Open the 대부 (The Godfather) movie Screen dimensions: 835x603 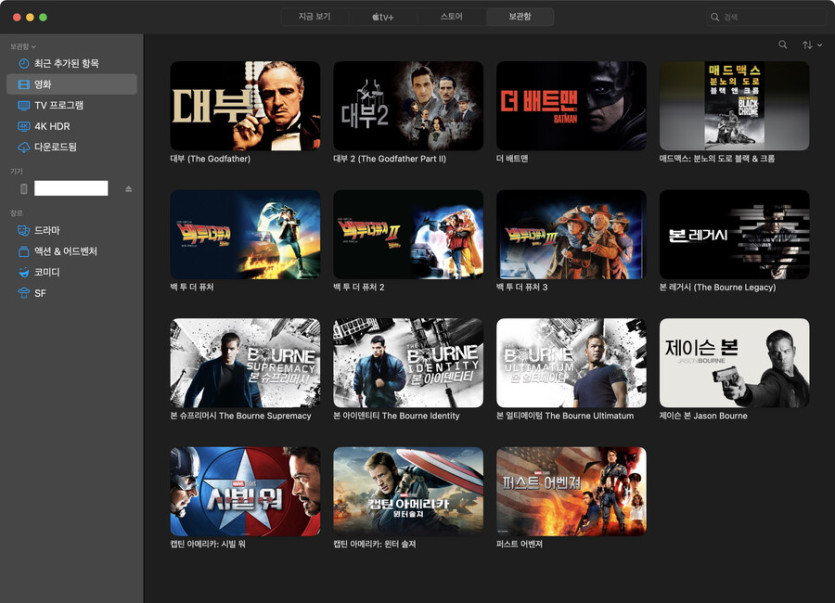point(245,105)
